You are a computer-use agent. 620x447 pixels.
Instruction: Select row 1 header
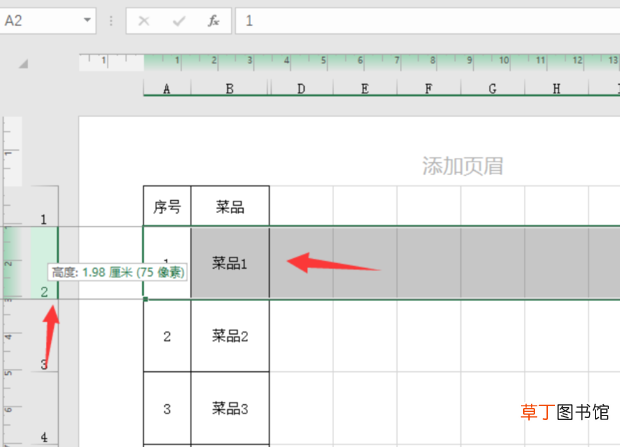[x=44, y=206]
